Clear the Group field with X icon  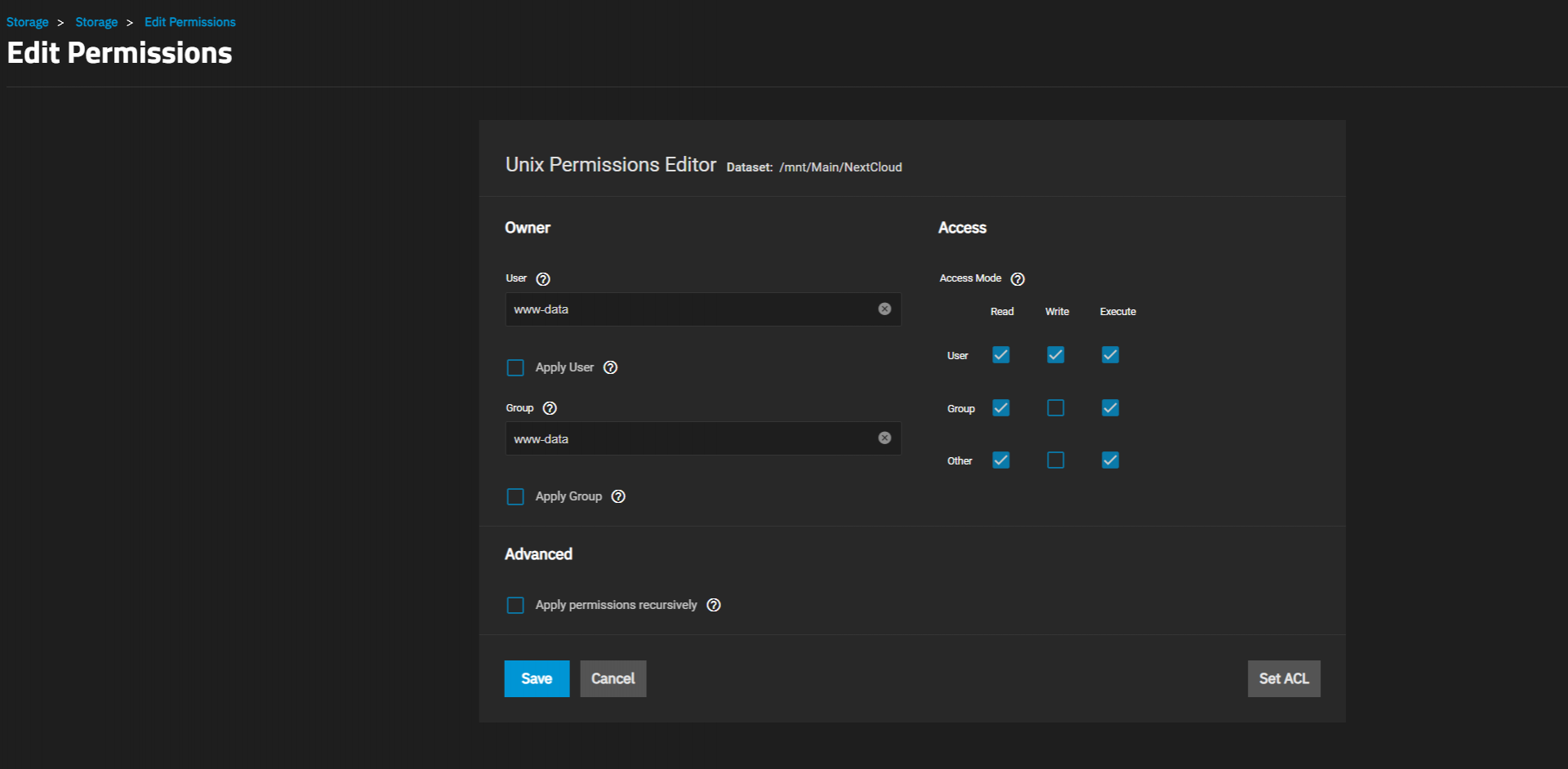[x=884, y=438]
